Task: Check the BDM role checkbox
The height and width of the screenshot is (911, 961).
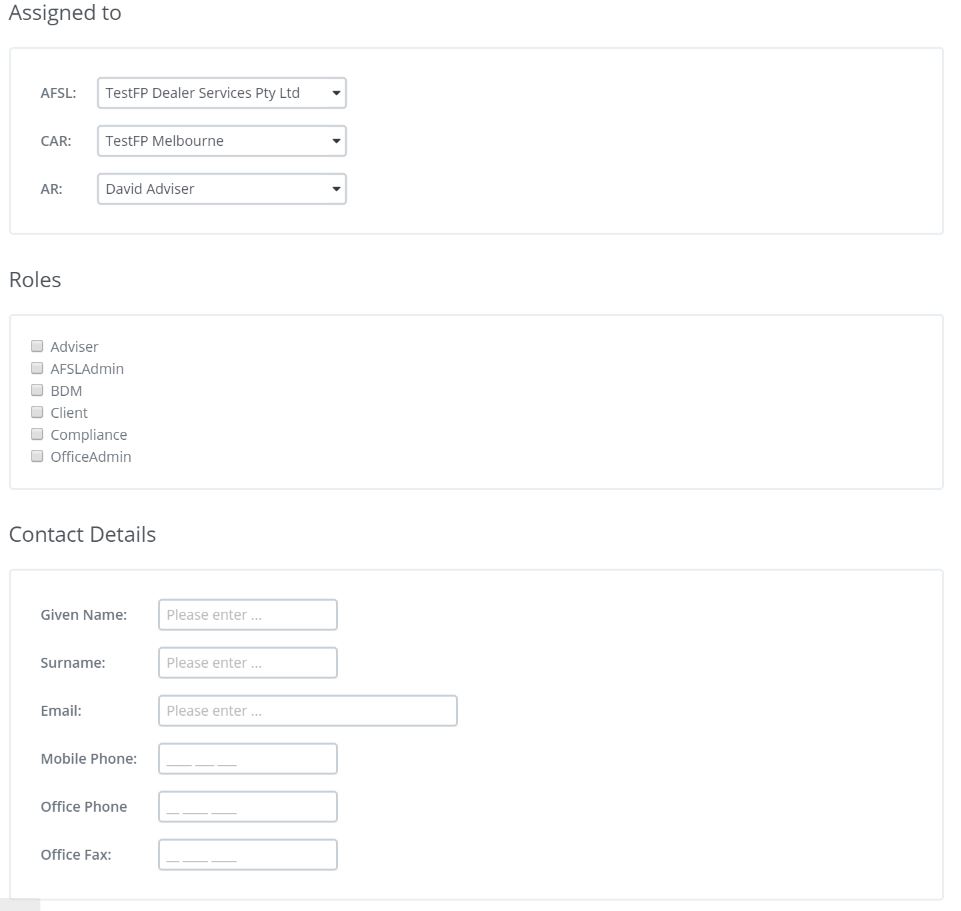Action: pyautogui.click(x=37, y=390)
